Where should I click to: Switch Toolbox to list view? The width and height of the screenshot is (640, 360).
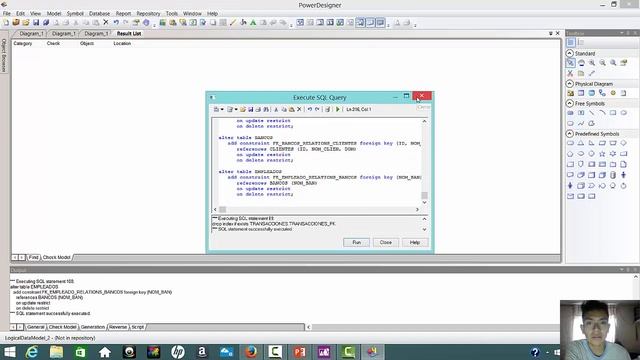[x=581, y=42]
